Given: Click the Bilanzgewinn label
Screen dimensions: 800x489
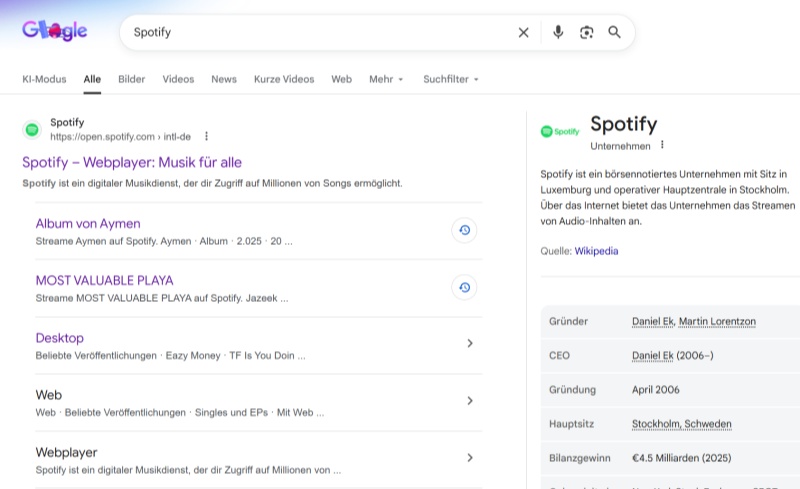Looking at the screenshot, I should pyautogui.click(x=580, y=458).
